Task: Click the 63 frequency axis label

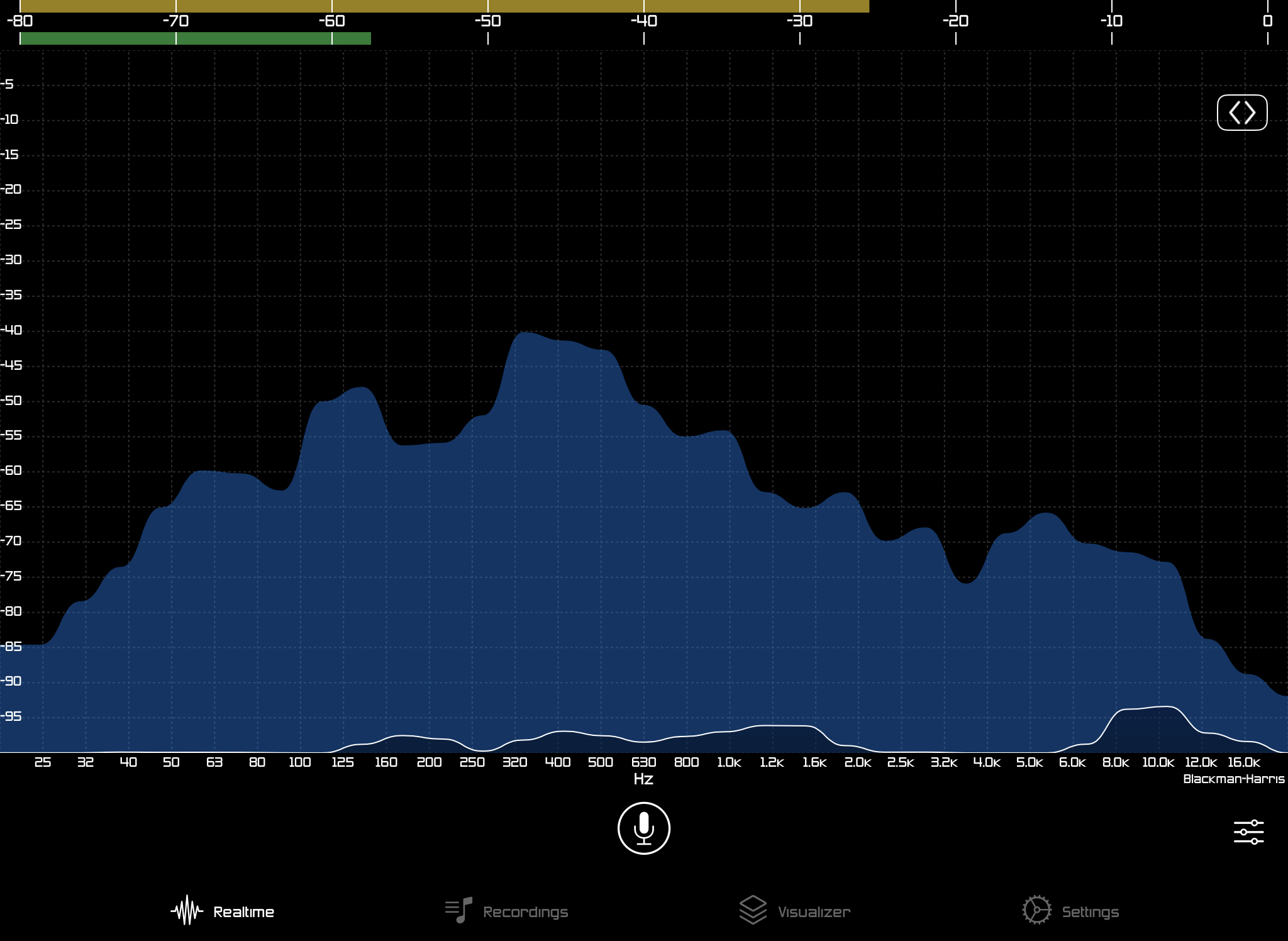Action: pyautogui.click(x=214, y=762)
